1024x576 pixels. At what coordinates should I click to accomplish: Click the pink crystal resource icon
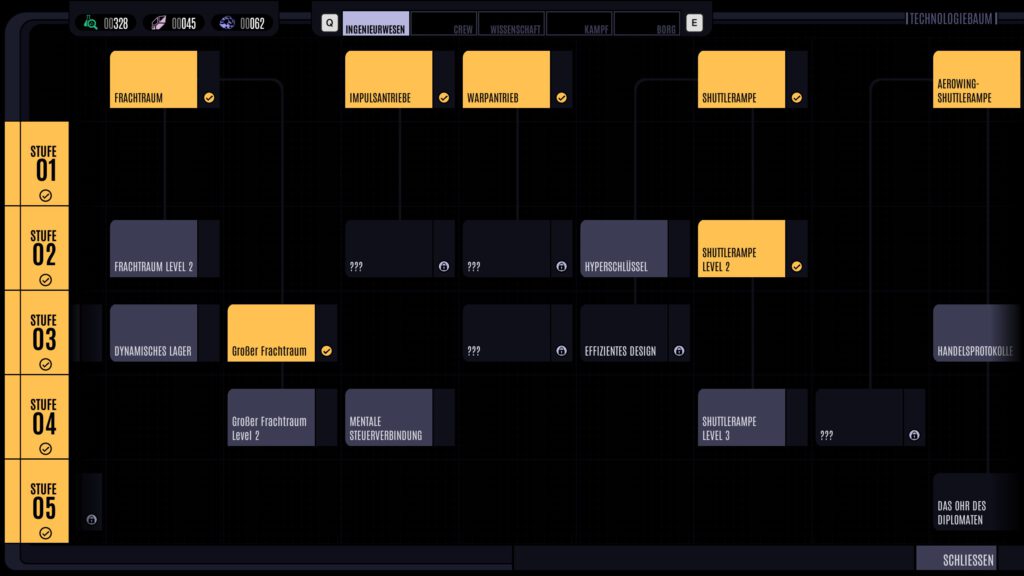tap(159, 23)
